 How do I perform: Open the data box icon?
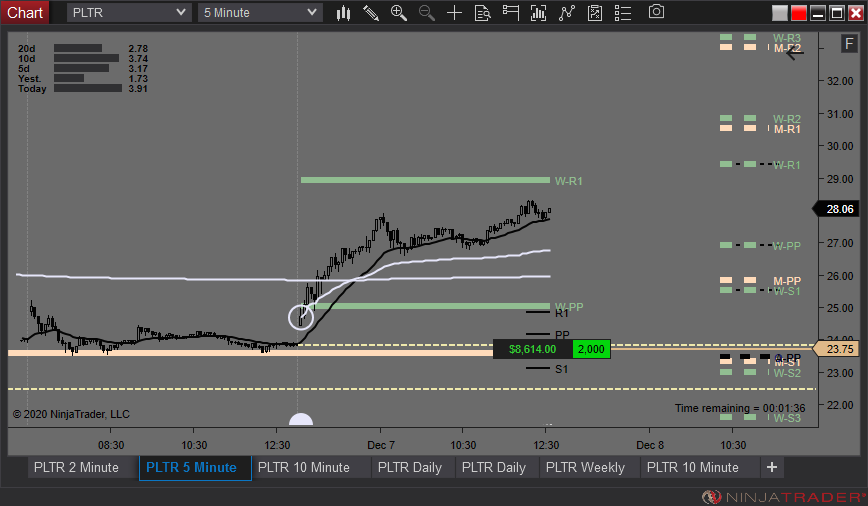pyautogui.click(x=483, y=12)
